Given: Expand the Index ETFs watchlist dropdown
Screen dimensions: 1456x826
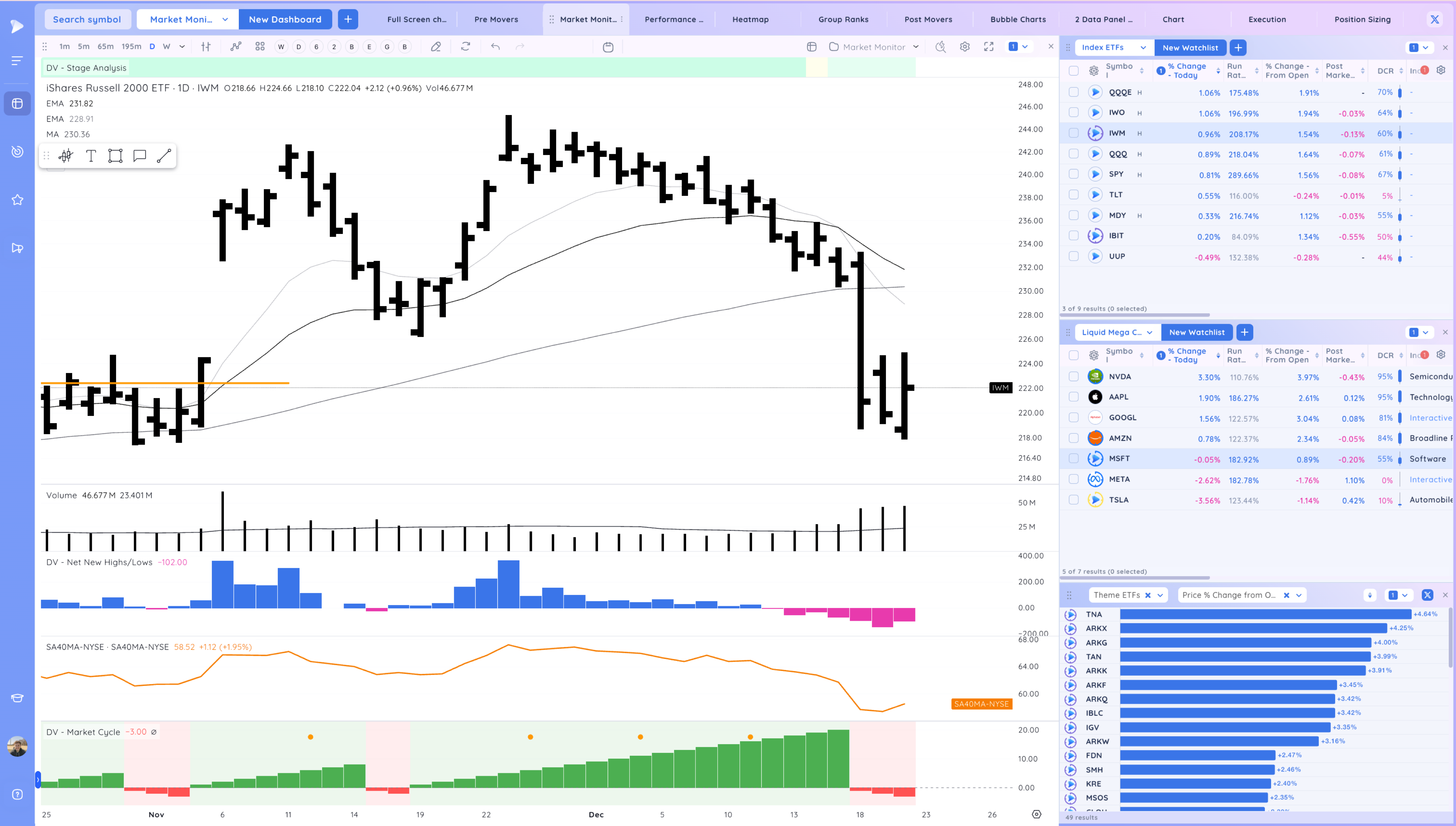Looking at the screenshot, I should (1143, 48).
